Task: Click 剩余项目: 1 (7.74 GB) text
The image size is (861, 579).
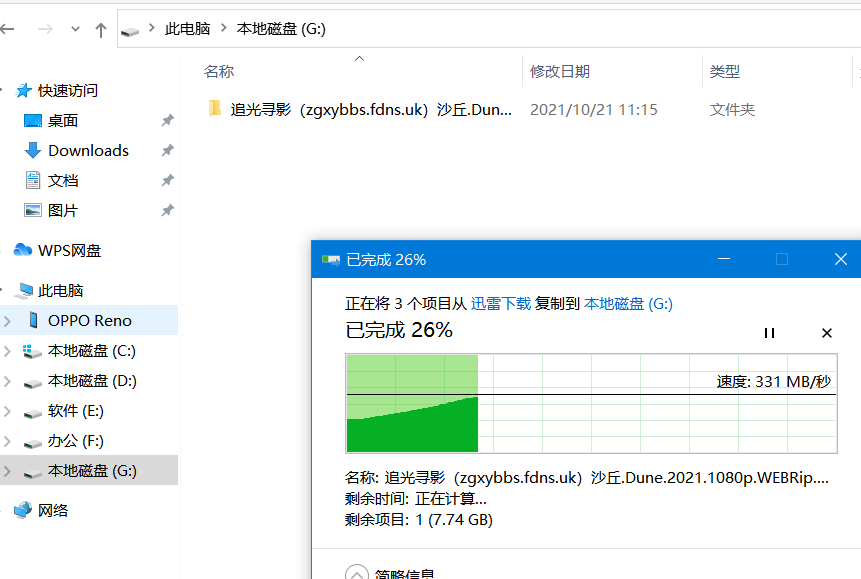Action: [x=418, y=520]
